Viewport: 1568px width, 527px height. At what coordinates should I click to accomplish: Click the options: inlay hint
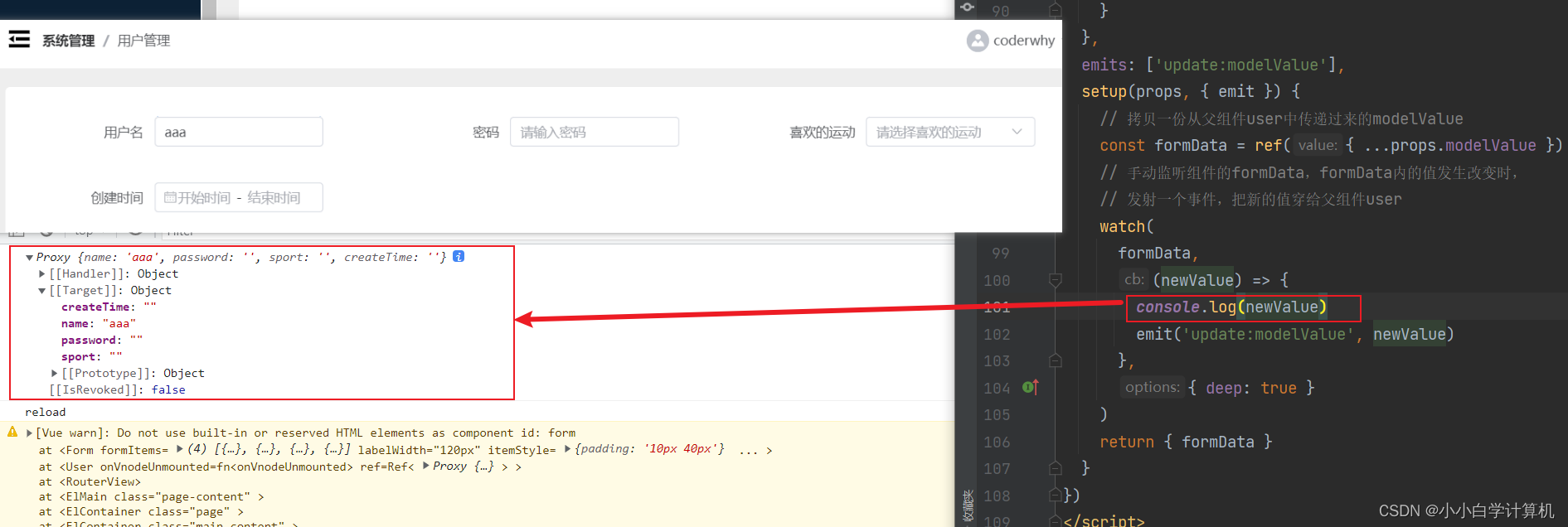click(x=1152, y=387)
